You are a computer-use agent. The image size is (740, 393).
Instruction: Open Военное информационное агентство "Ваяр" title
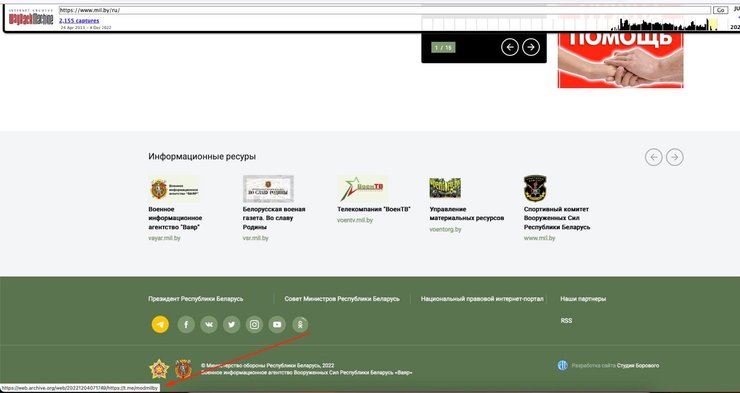[x=175, y=218]
